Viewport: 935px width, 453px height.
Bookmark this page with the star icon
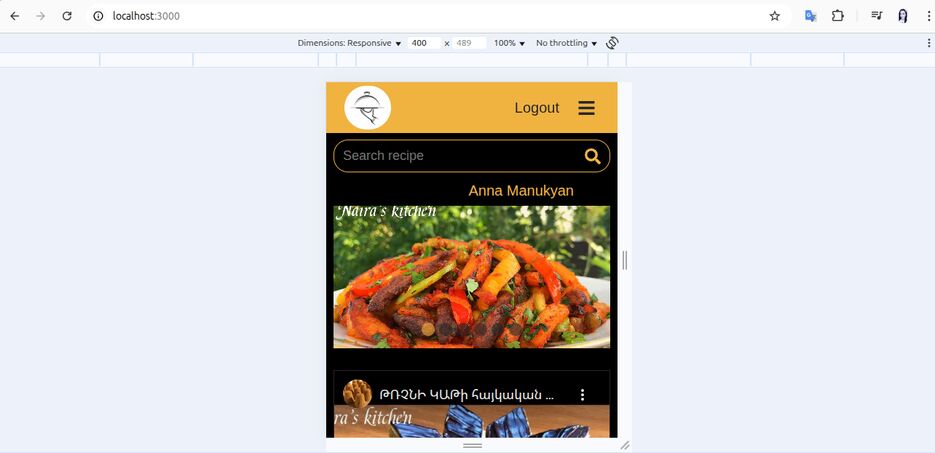(x=775, y=16)
